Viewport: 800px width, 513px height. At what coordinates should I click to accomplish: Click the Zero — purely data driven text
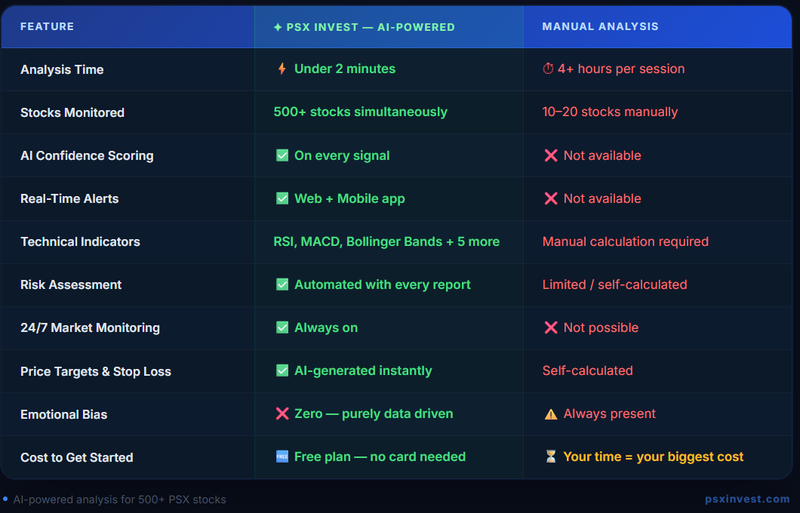[x=373, y=413]
